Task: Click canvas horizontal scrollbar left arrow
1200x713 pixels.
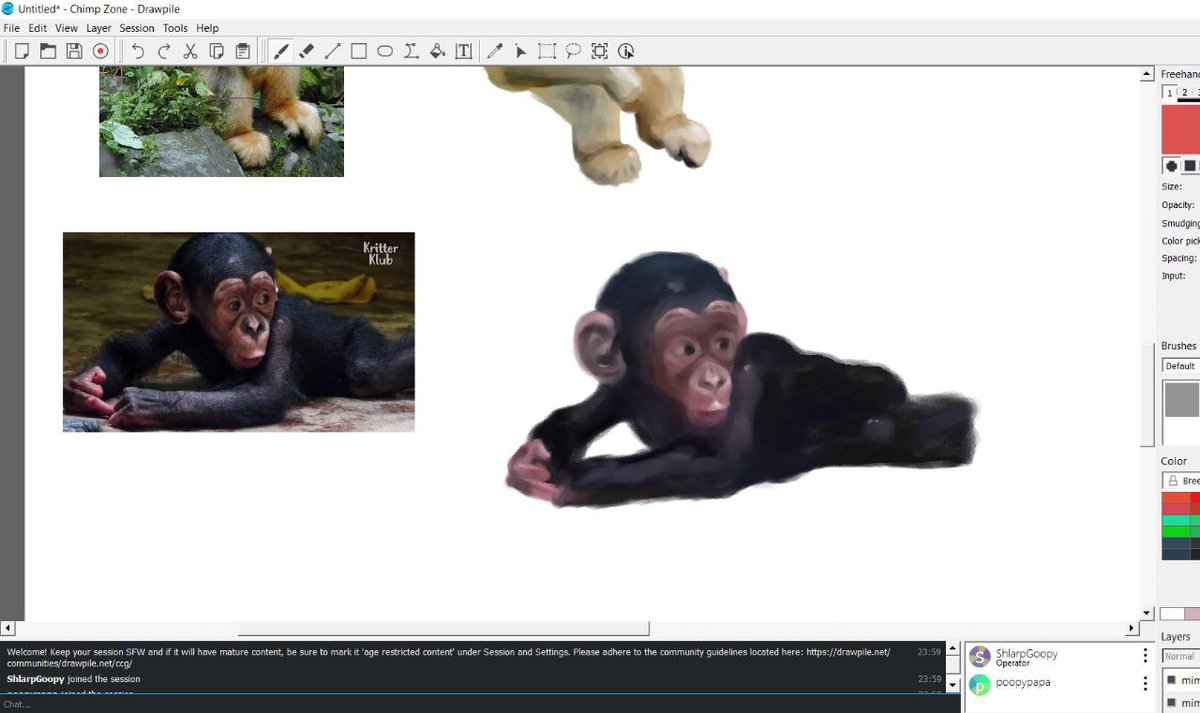Action: 7,628
